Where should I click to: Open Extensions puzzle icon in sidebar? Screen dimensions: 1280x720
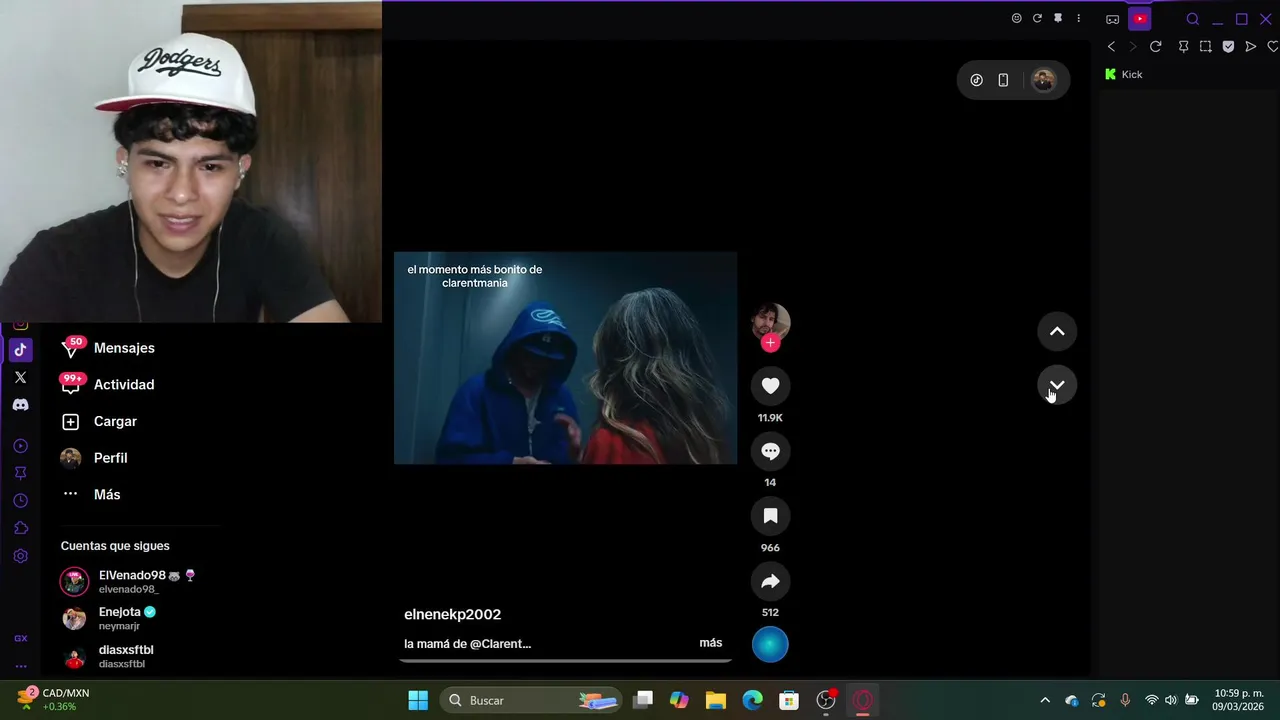(x=20, y=528)
